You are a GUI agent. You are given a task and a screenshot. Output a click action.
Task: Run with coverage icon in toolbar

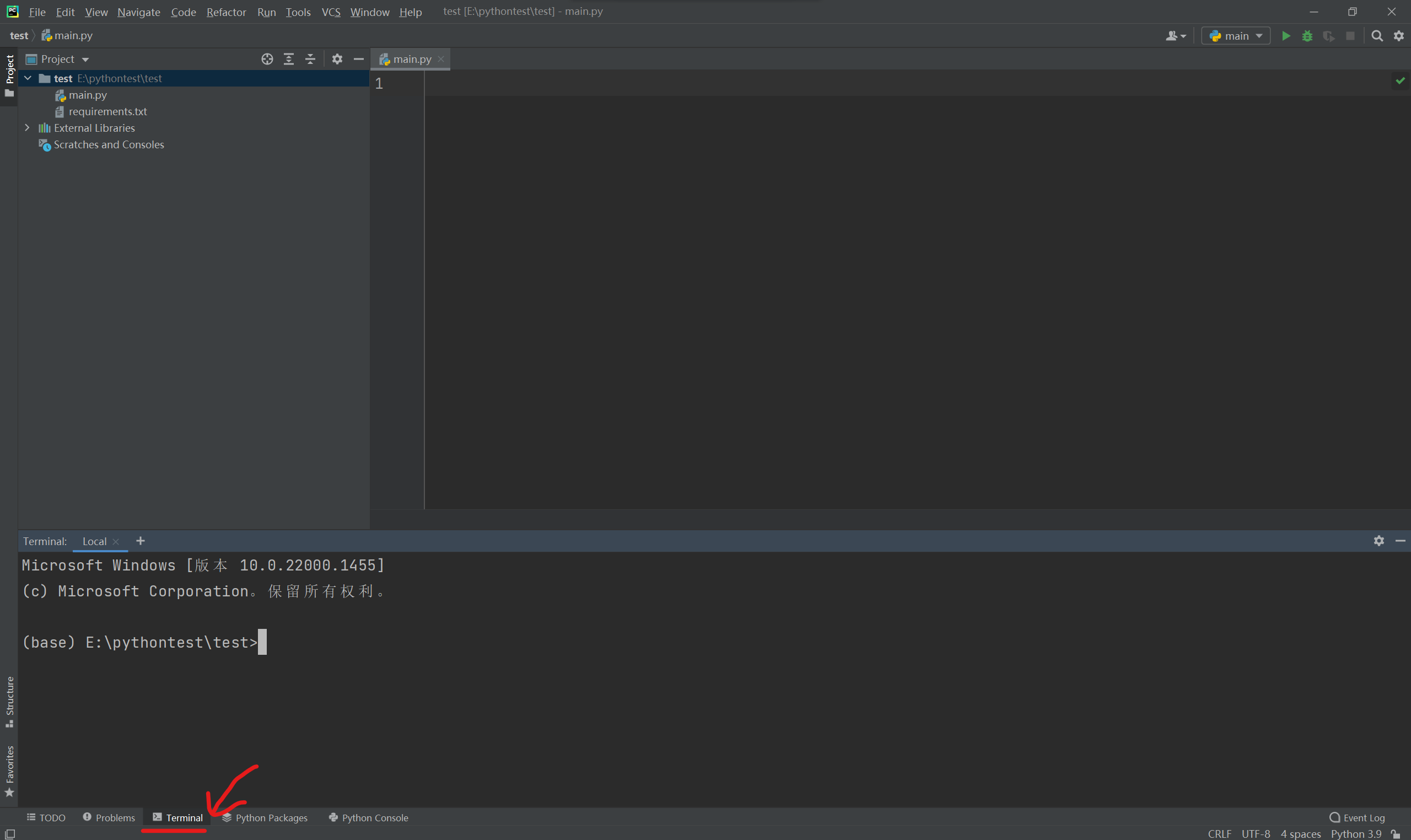1329,36
